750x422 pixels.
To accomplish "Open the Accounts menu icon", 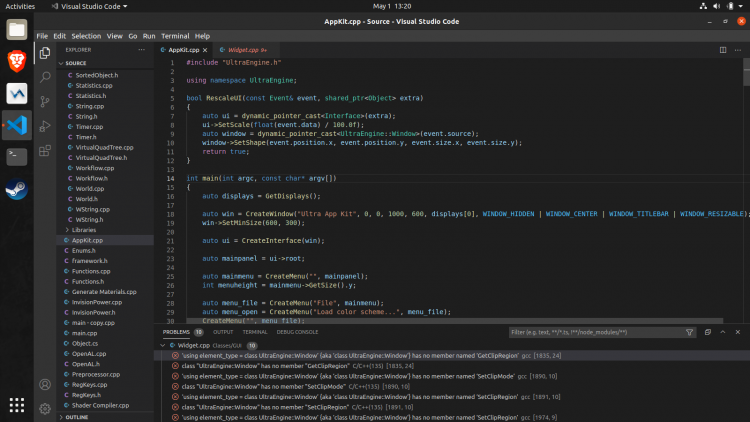I will coord(45,385).
